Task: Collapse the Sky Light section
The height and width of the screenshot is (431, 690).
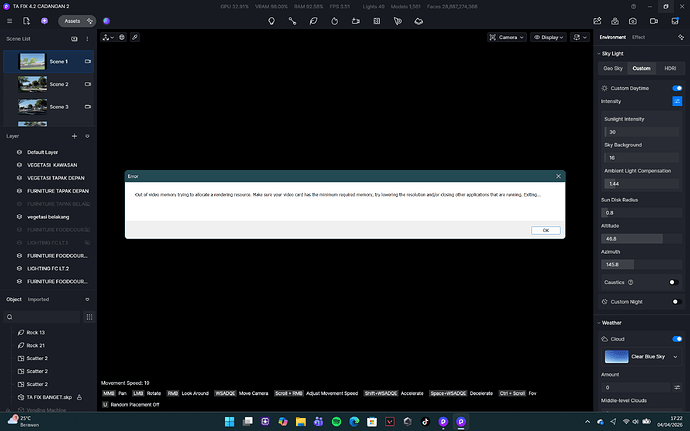Action: (599, 54)
